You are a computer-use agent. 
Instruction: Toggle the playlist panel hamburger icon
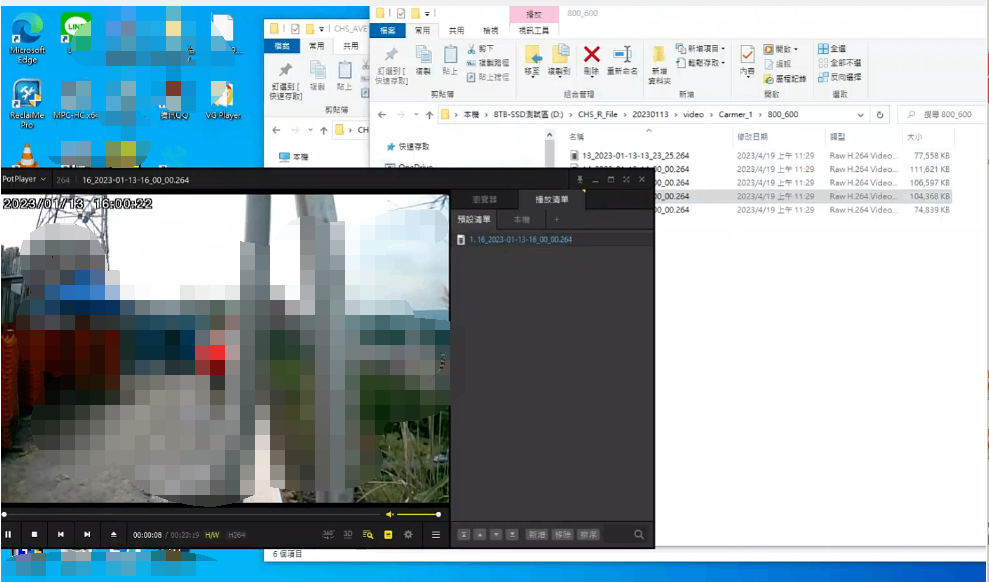click(x=435, y=534)
